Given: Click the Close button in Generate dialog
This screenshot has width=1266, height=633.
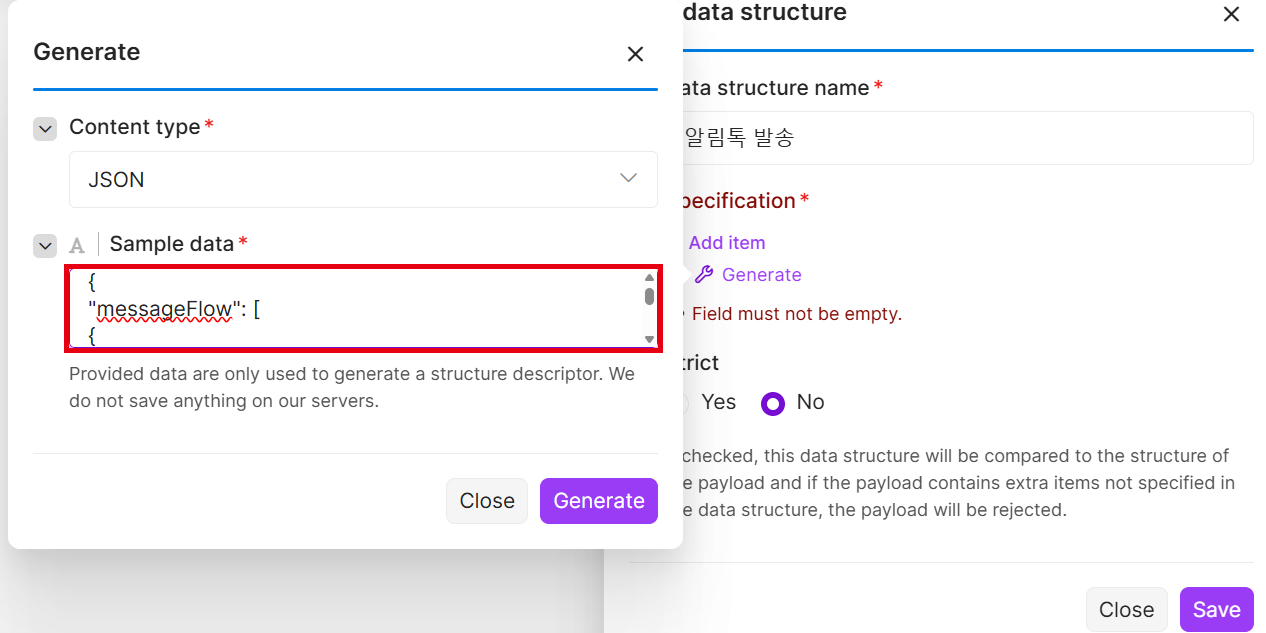Looking at the screenshot, I should tap(487, 501).
